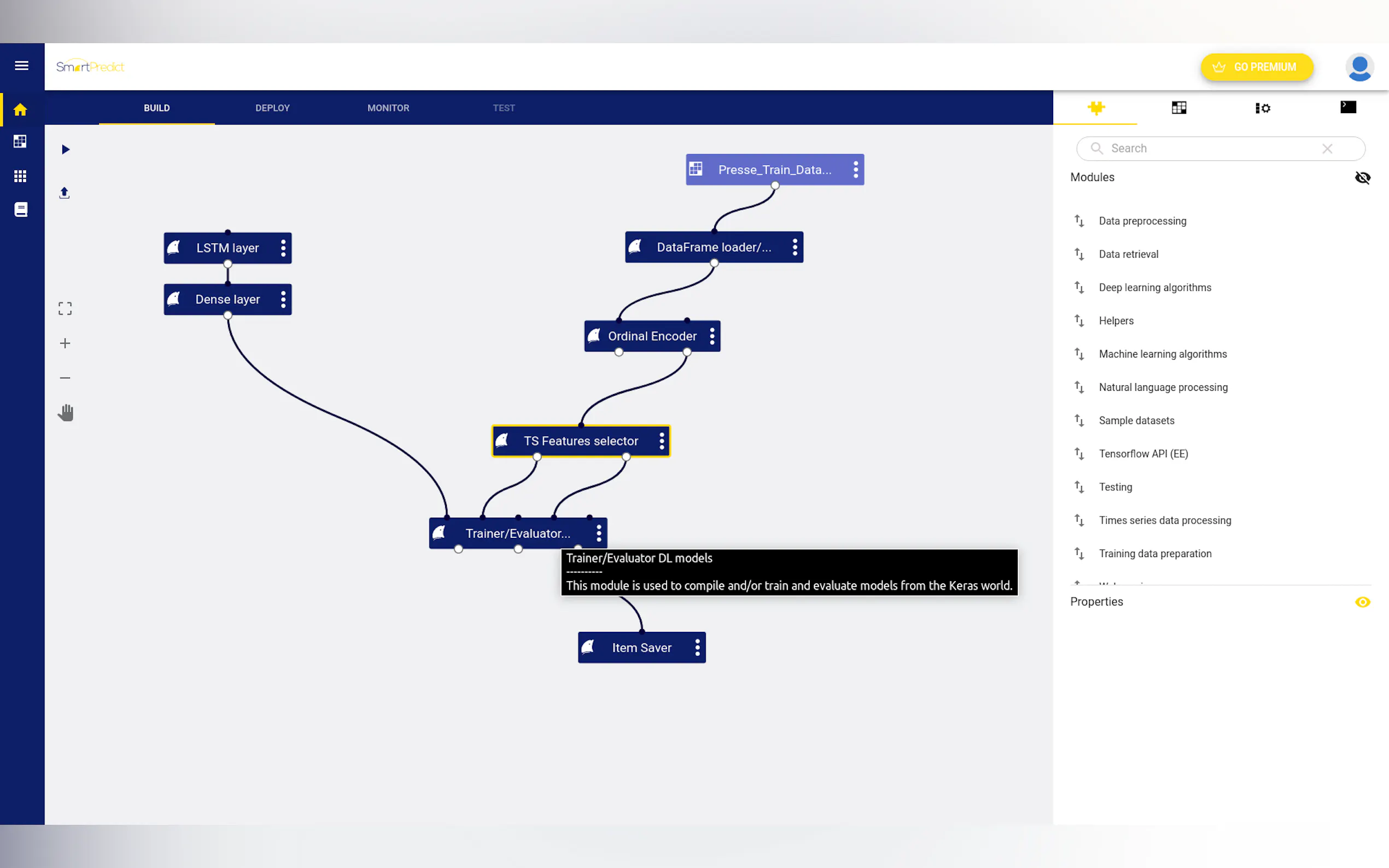The height and width of the screenshot is (868, 1389).
Task: Expand the Data preprocessing category
Action: click(1142, 221)
